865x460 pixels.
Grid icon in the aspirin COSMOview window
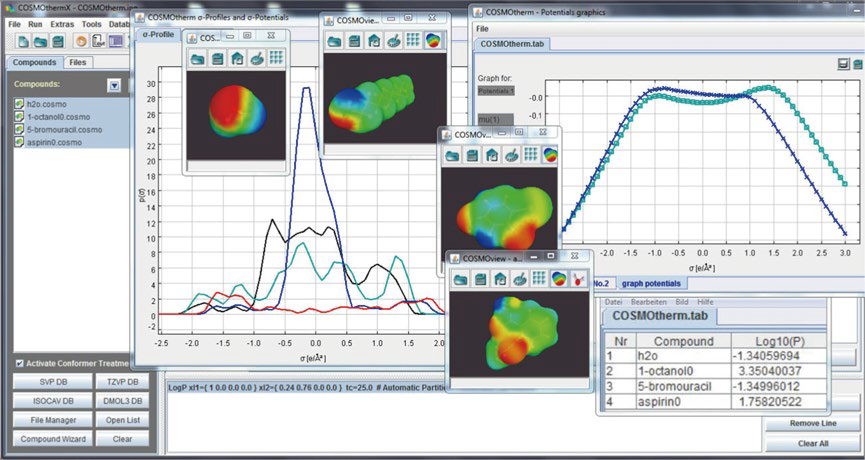click(539, 279)
